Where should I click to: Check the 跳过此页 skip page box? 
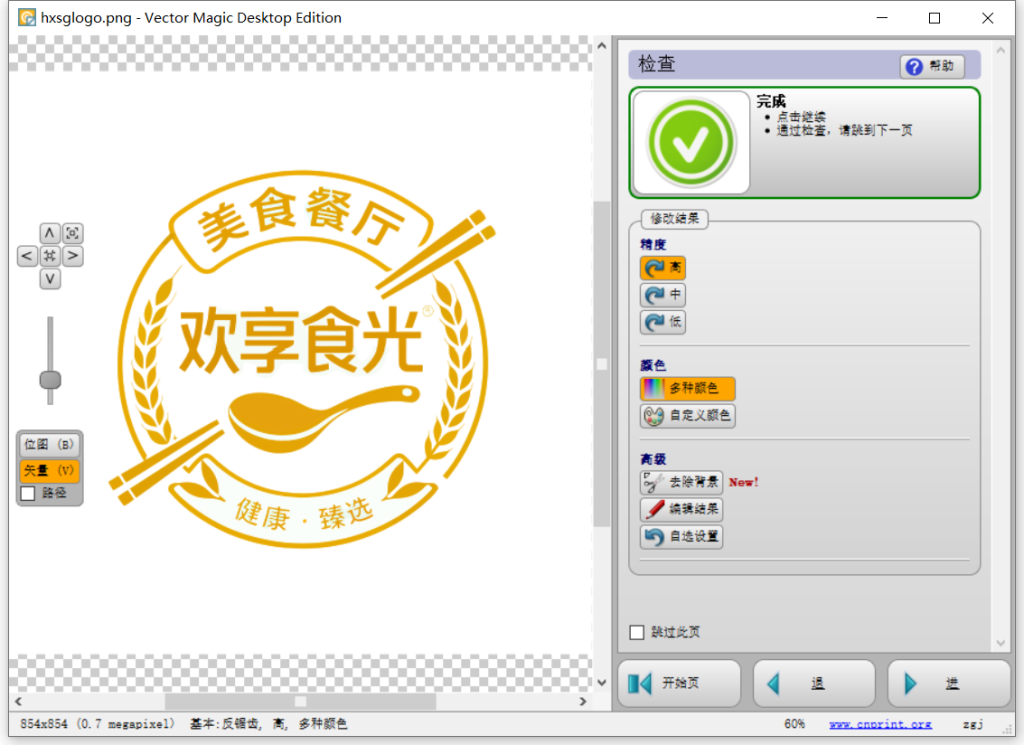click(x=637, y=632)
